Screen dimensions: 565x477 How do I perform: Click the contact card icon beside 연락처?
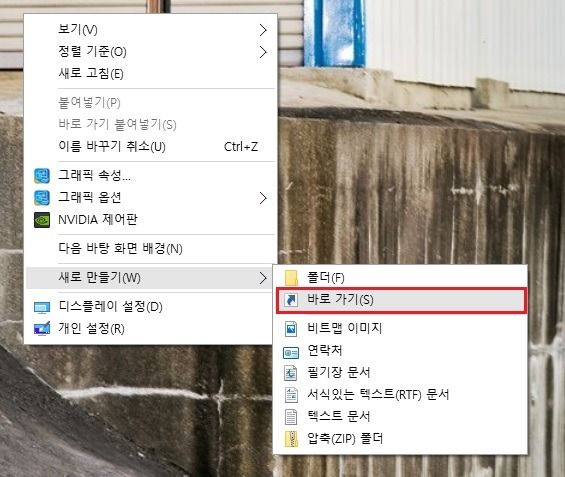[291, 353]
